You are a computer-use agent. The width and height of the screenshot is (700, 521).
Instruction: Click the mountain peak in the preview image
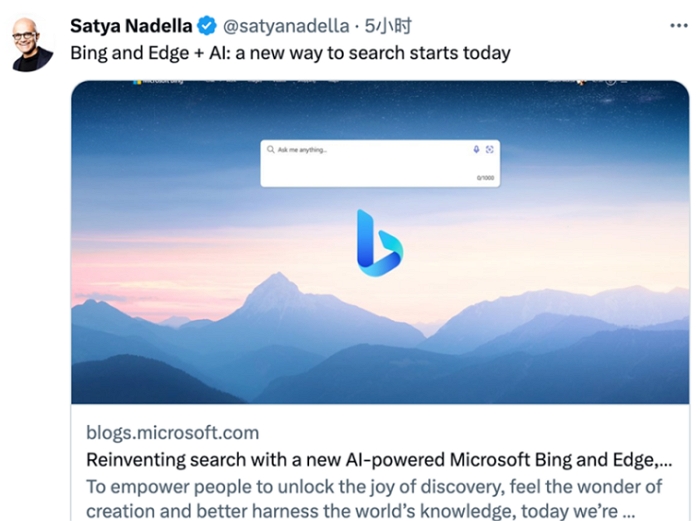pyautogui.click(x=273, y=285)
